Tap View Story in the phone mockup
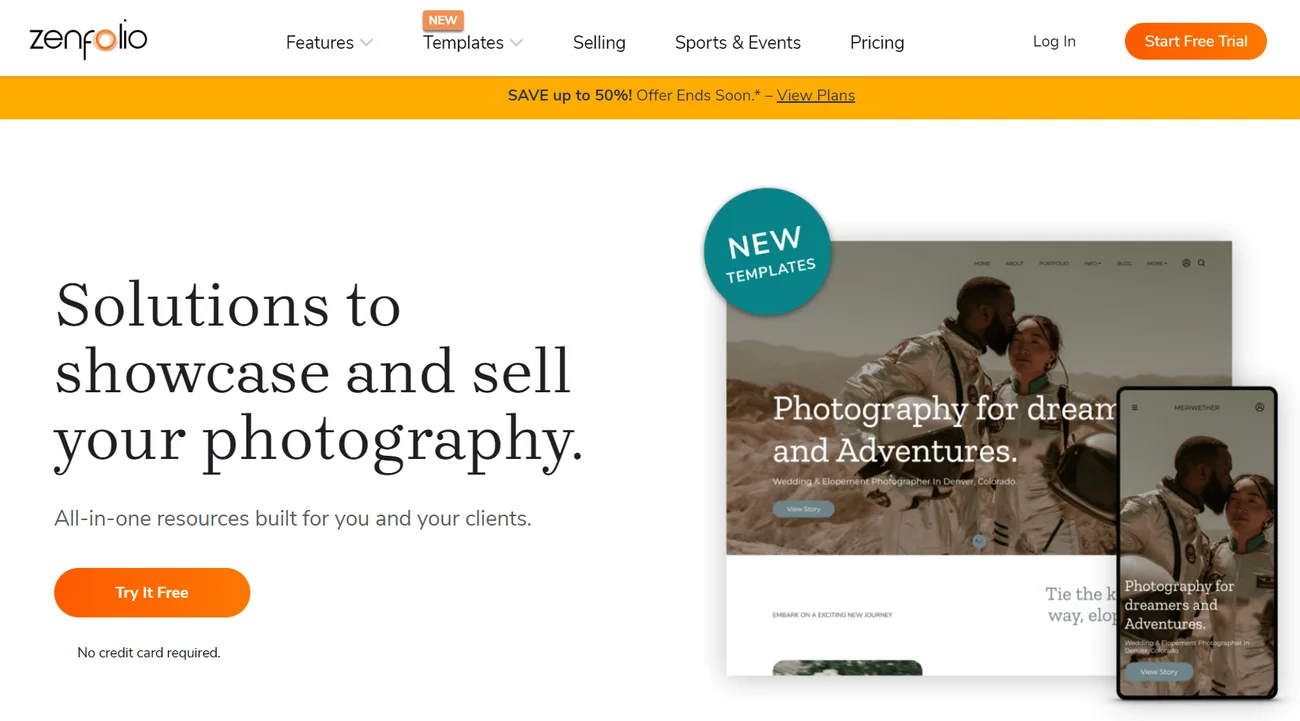This screenshot has height=721, width=1300. point(1159,672)
